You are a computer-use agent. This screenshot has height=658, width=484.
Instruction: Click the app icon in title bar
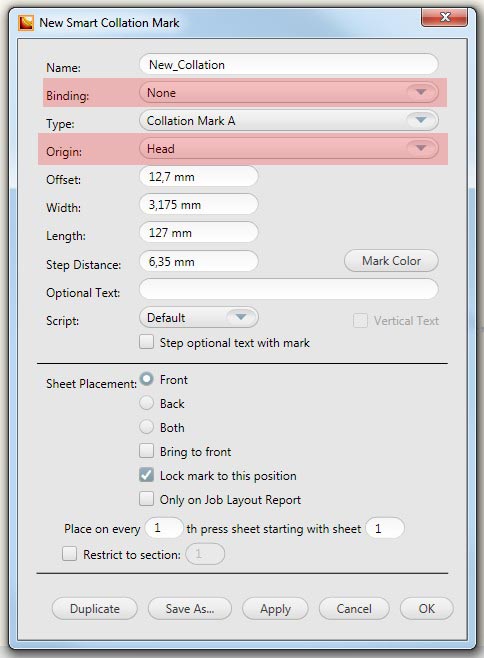pos(26,23)
